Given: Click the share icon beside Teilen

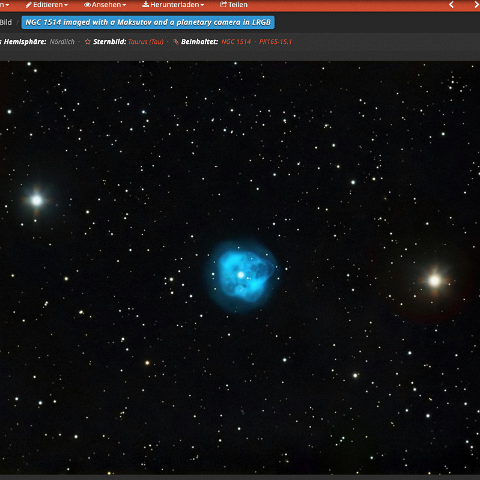Looking at the screenshot, I should [x=223, y=4].
